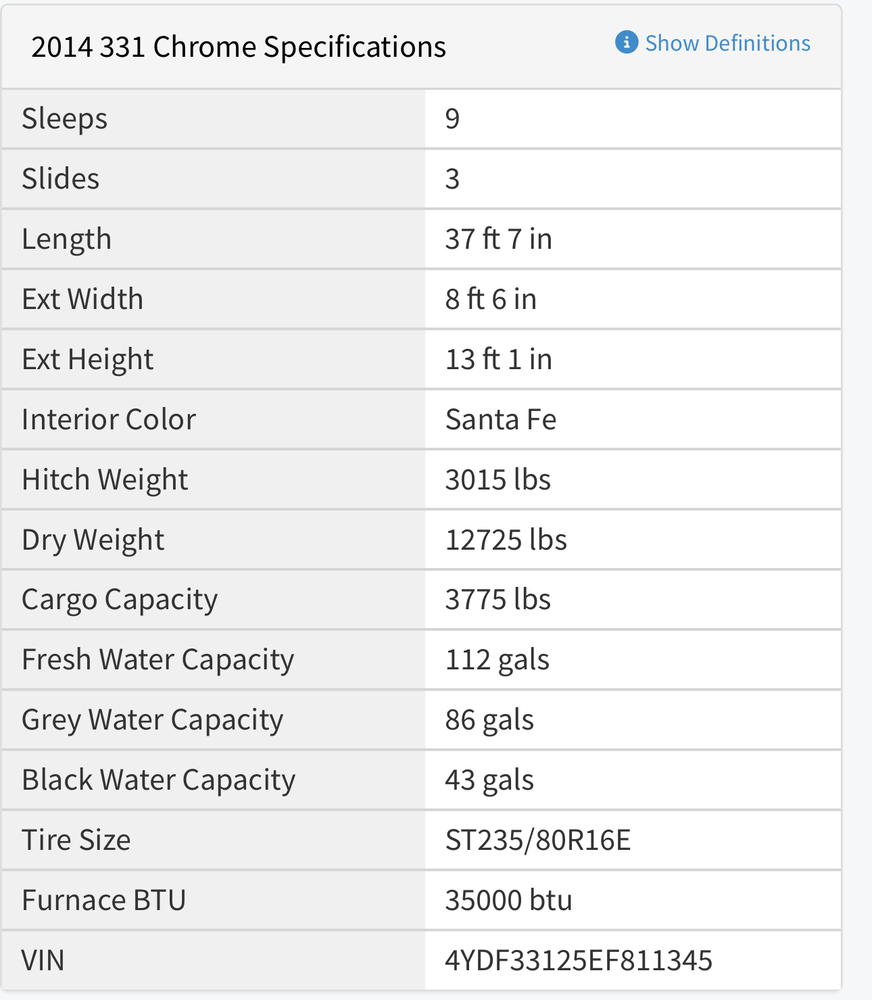
Task: Click the Black Water Capacity value 43 gals
Action: click(489, 781)
